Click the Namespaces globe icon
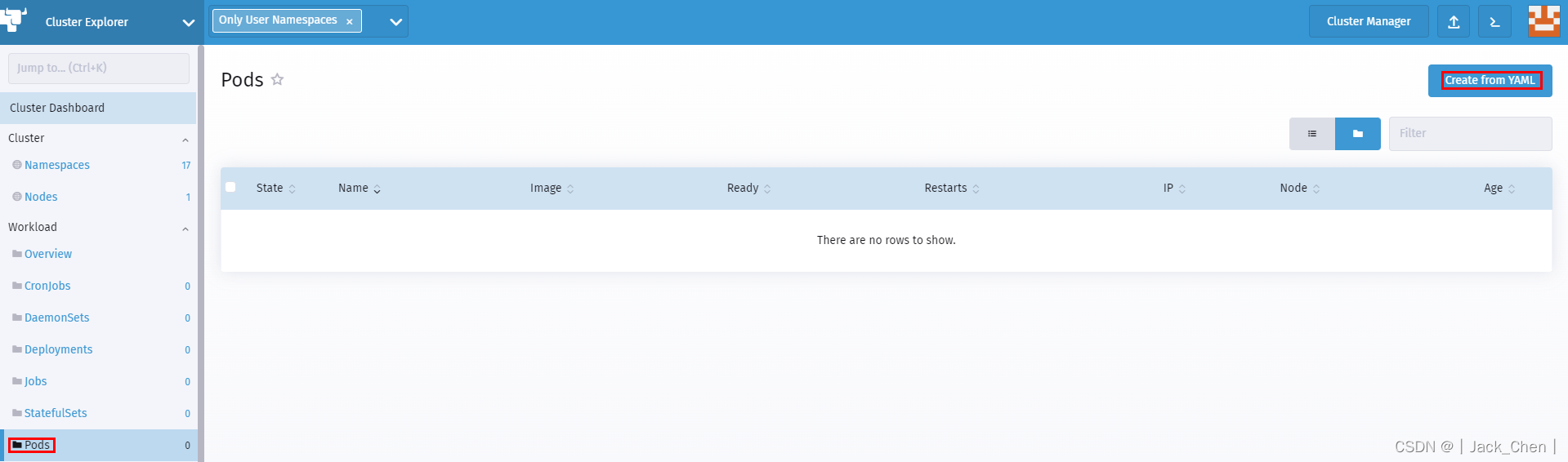 tap(17, 165)
